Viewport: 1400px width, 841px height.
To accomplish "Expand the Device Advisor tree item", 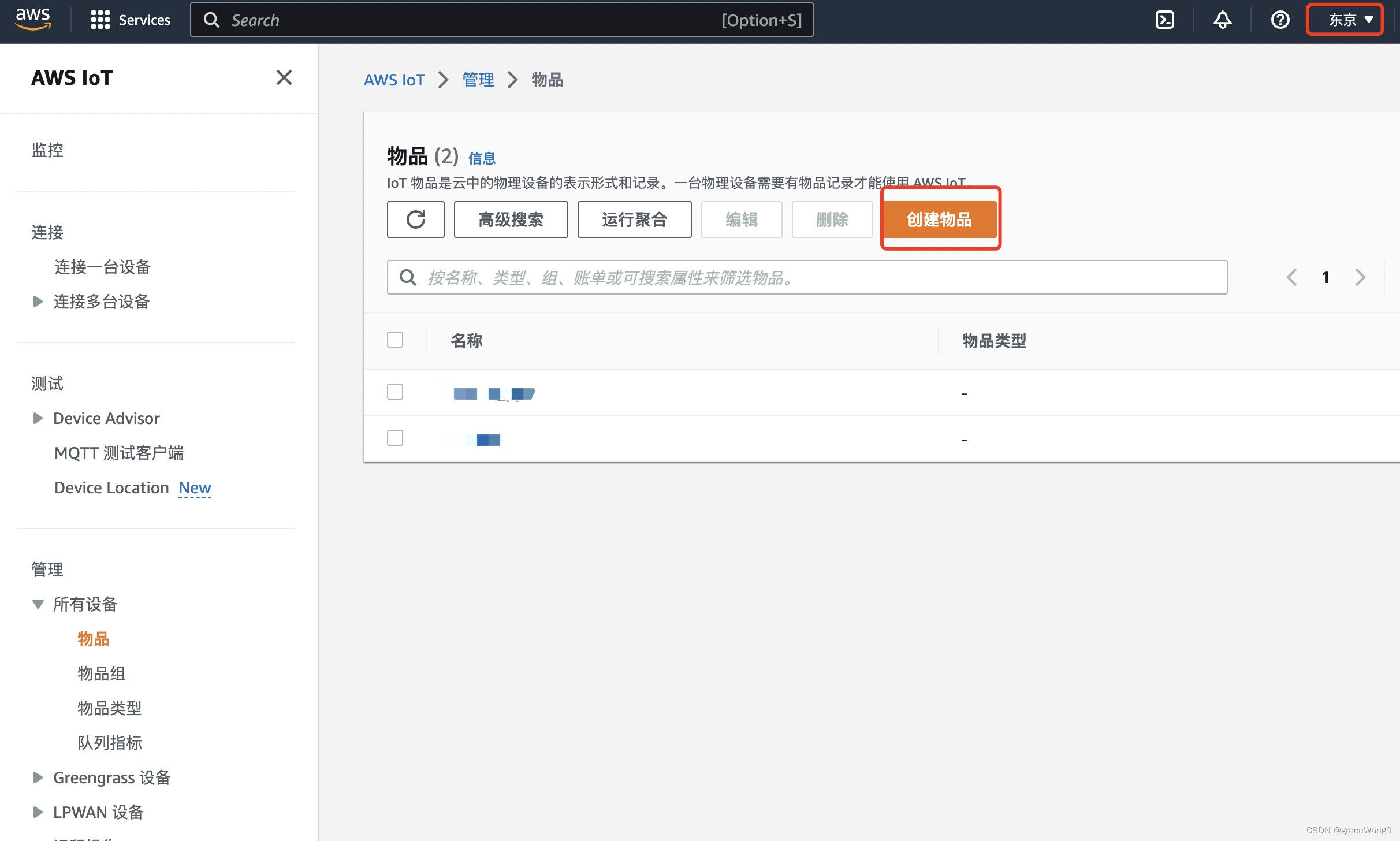I will tap(38, 418).
